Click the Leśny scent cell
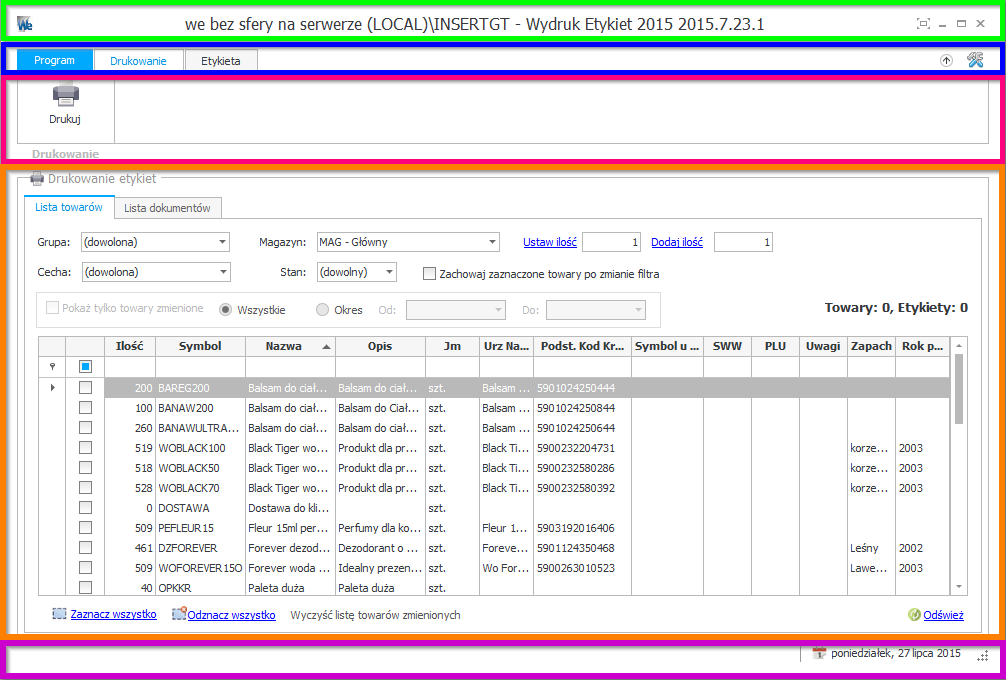The width and height of the screenshot is (1006, 680). (x=871, y=548)
